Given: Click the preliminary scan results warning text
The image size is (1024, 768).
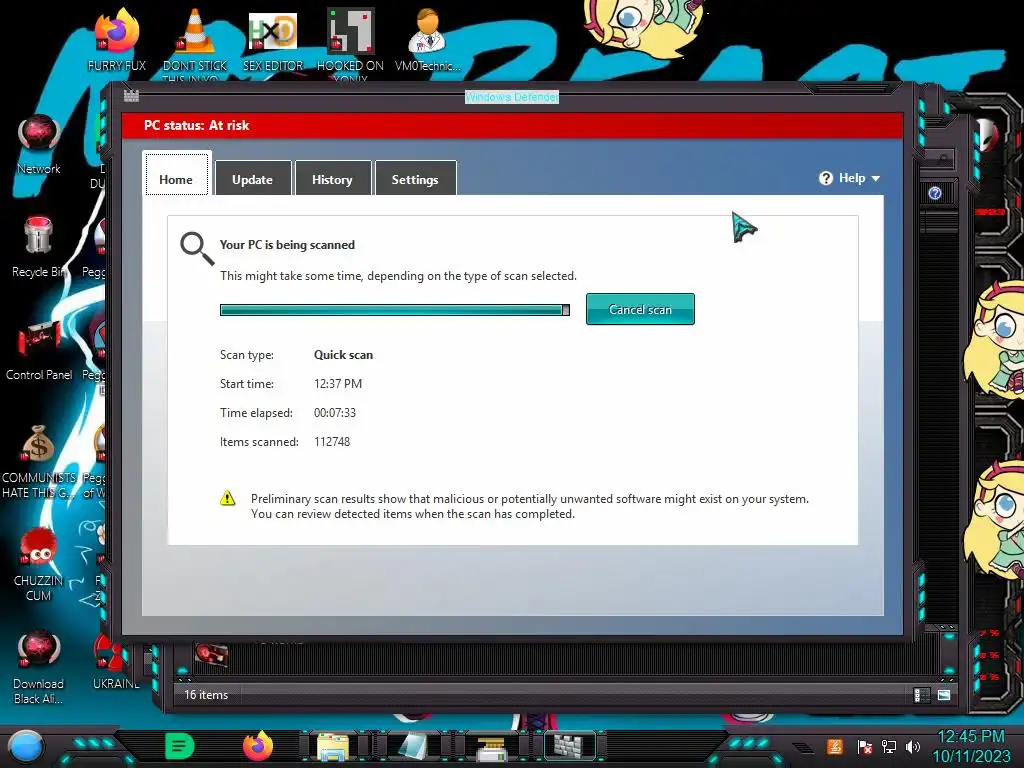Looking at the screenshot, I should 530,506.
